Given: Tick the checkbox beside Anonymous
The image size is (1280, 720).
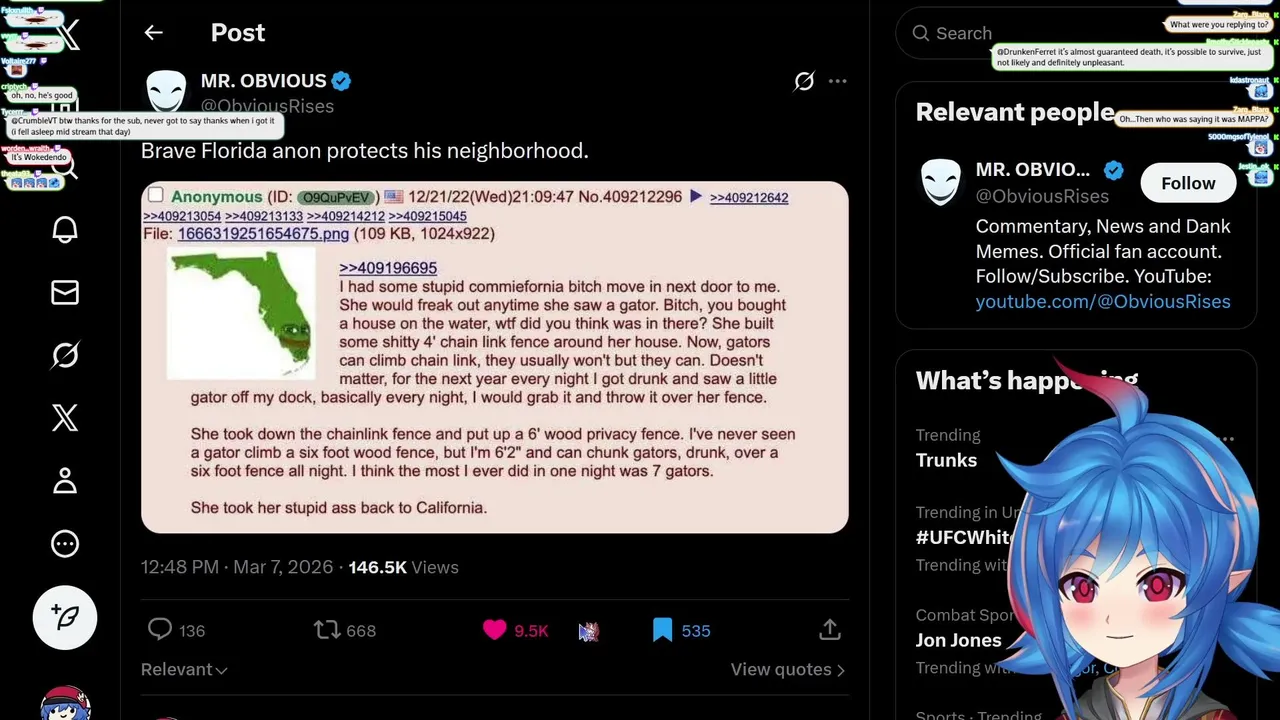Looking at the screenshot, I should (155, 195).
